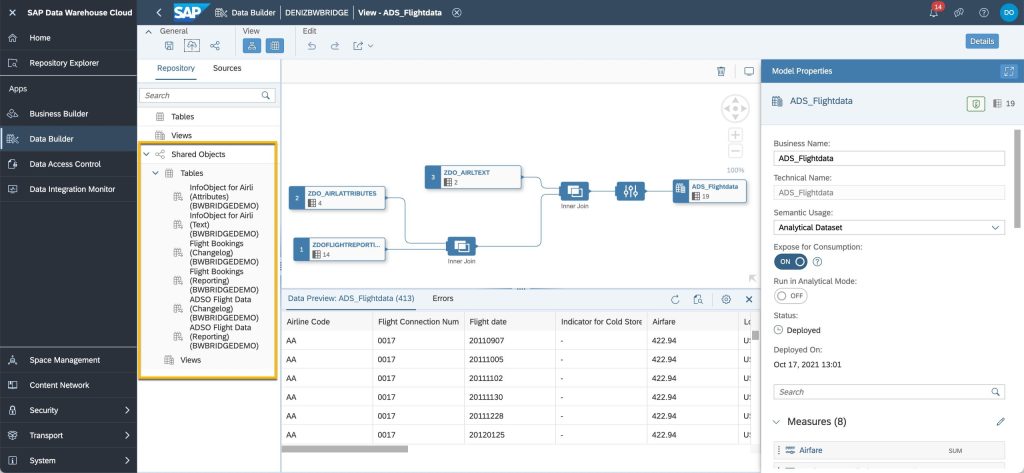The width and height of the screenshot is (1024, 473).
Task: Select ADSO Flight Data (Reporting) table
Action: [x=222, y=336]
